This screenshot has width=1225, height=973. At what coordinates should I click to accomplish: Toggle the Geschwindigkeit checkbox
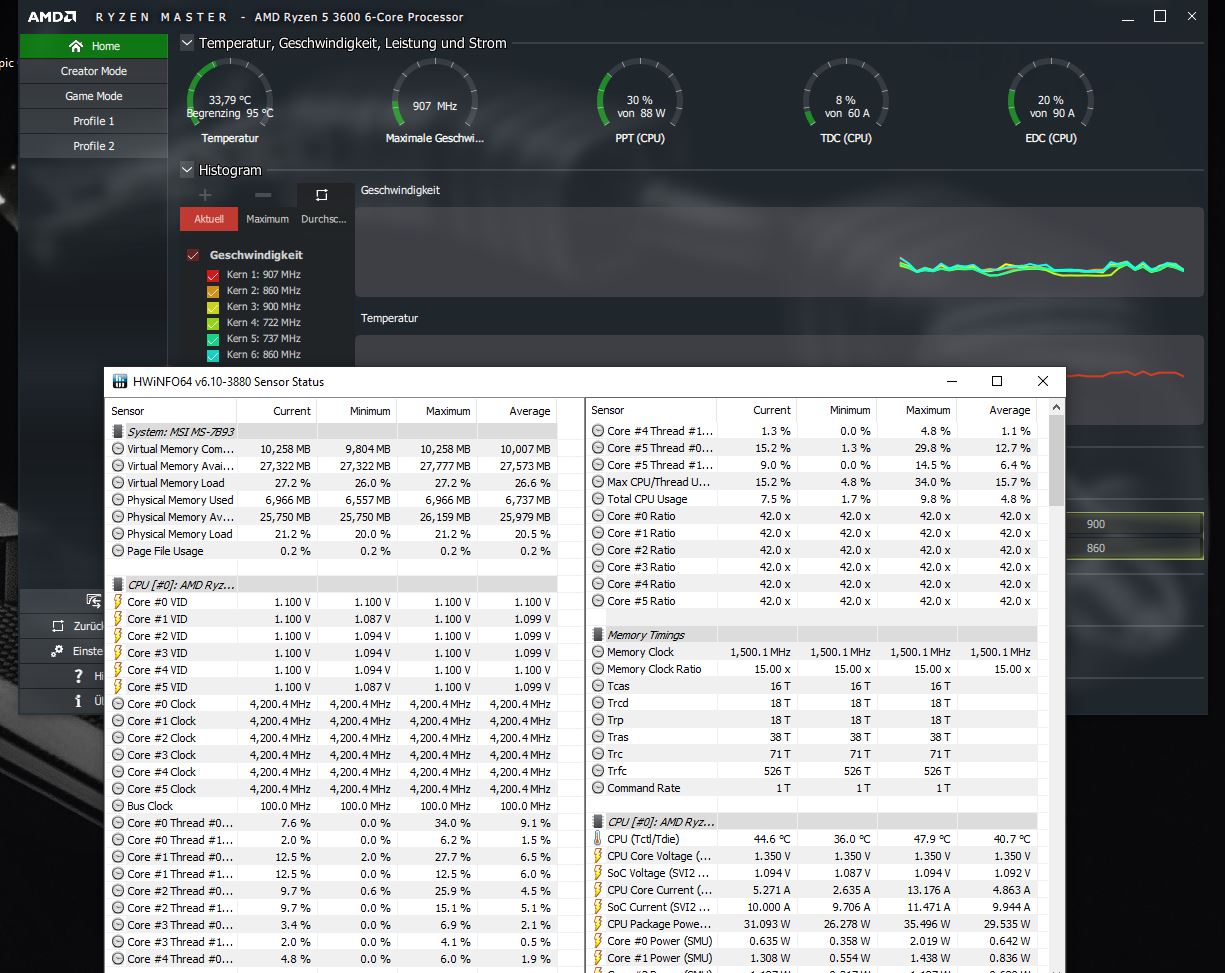(193, 255)
